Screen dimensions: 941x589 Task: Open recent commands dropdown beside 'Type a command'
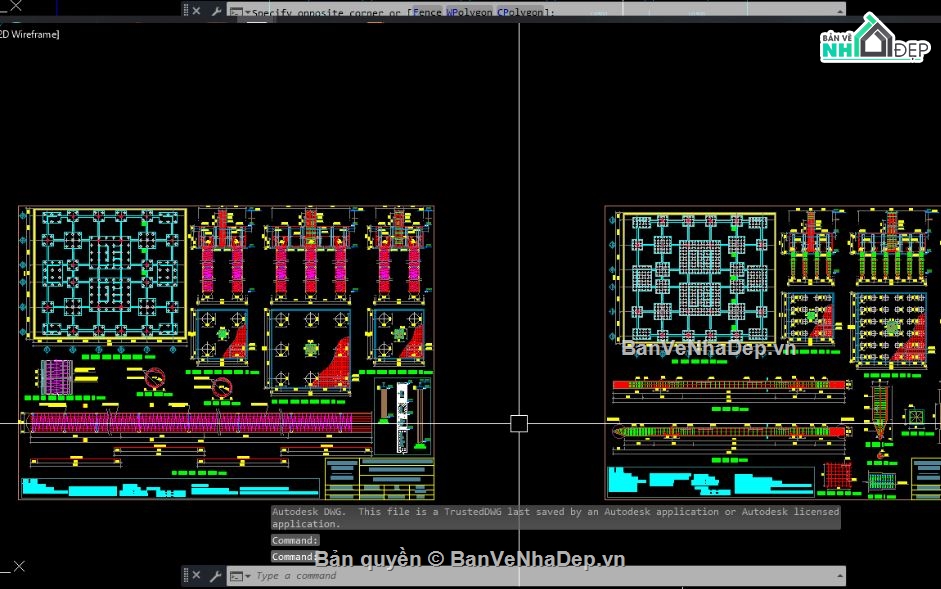(x=247, y=576)
